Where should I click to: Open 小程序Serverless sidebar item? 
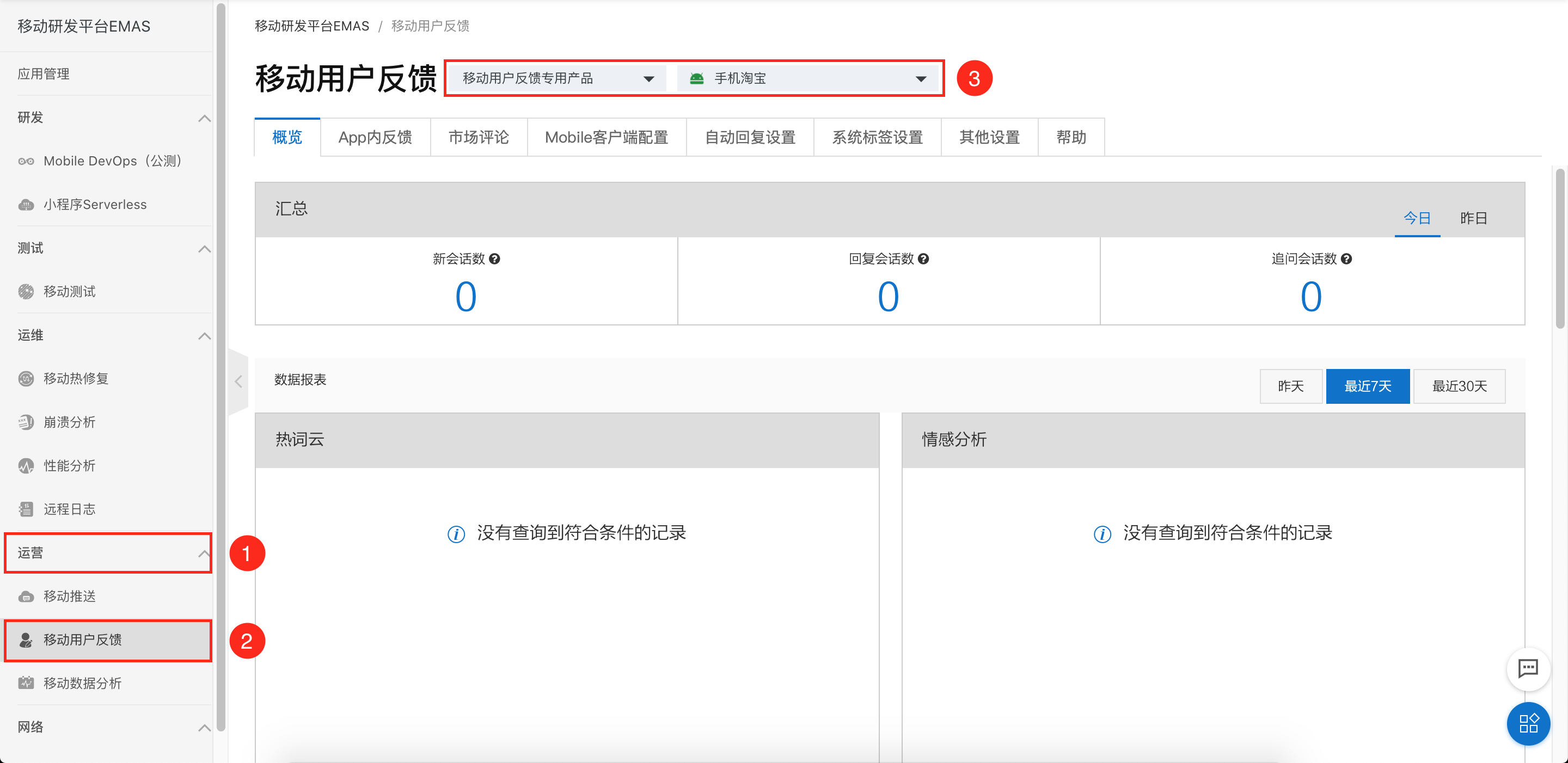pos(106,205)
